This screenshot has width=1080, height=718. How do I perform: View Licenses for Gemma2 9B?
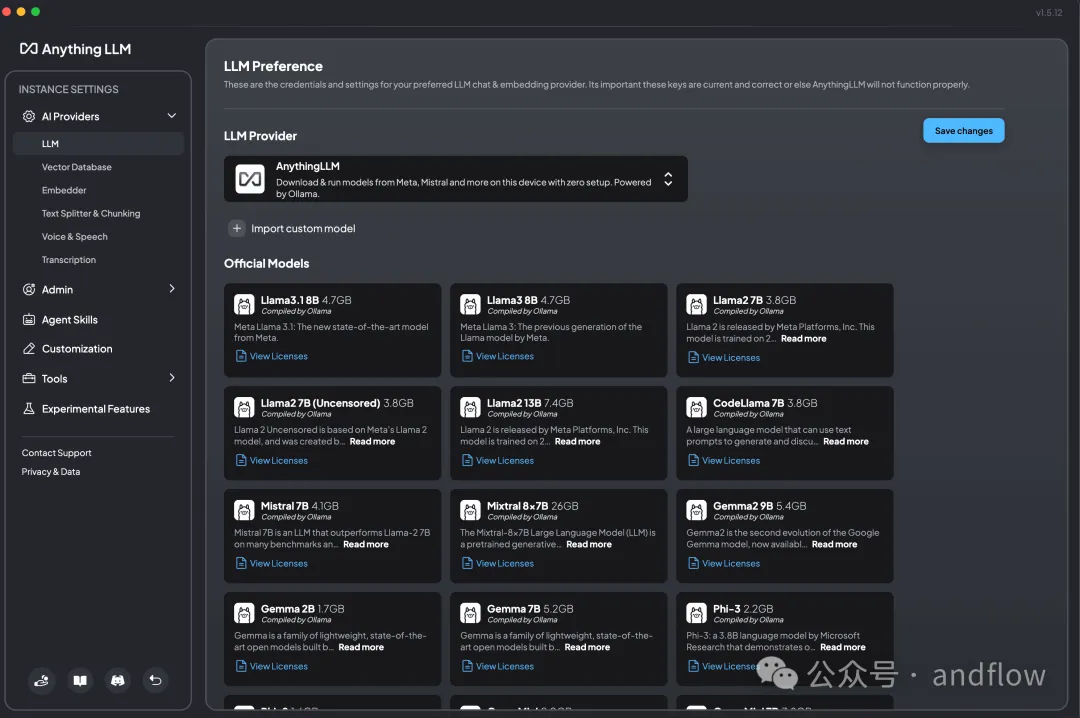tap(724, 563)
